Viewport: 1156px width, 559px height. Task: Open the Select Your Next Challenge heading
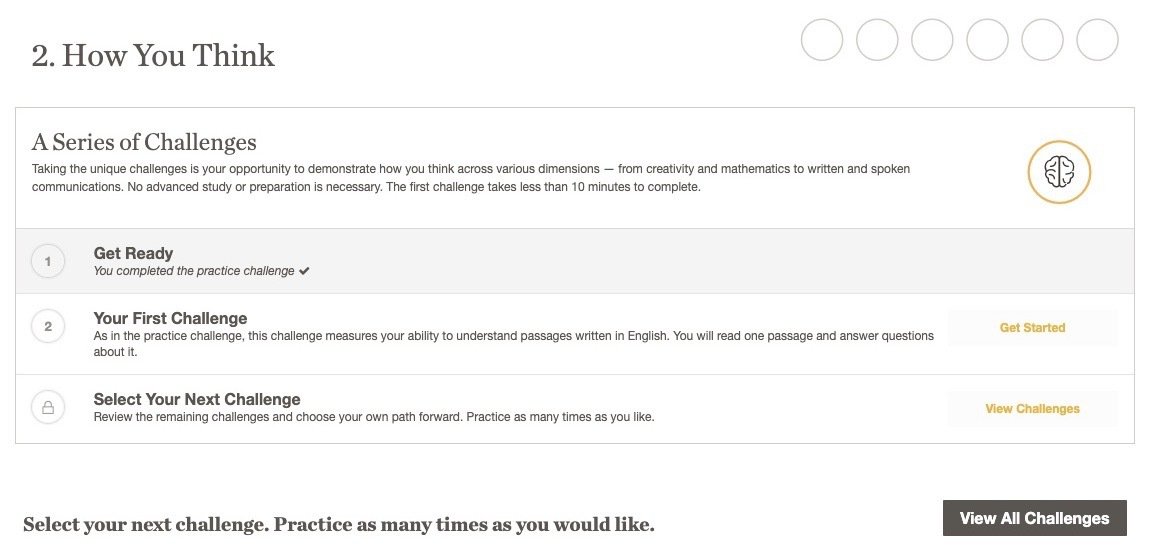pos(197,399)
